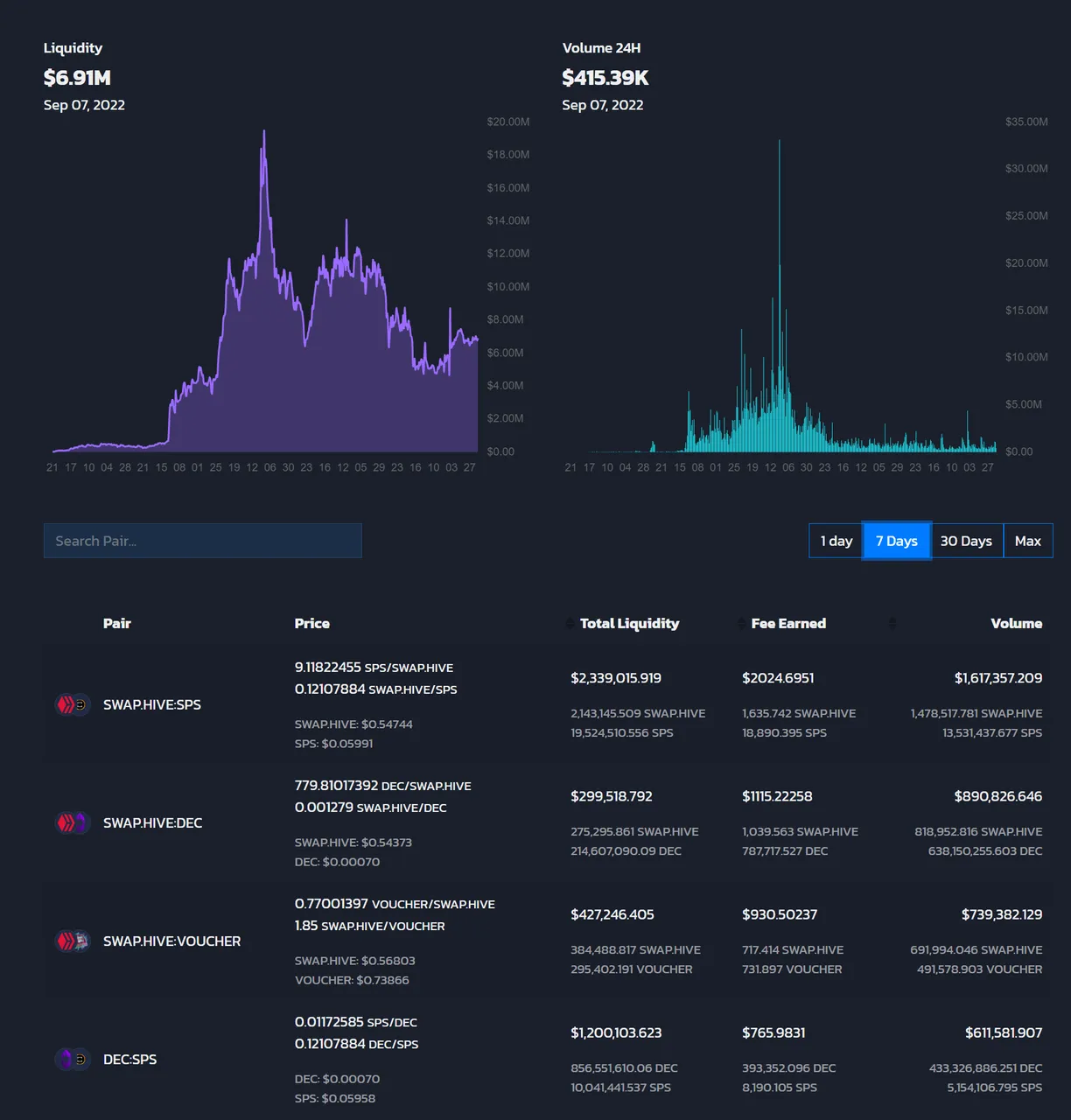This screenshot has height=1120, width=1071.
Task: Click the SWAP.HIVE:DEC pair token icon
Action: coord(73,822)
